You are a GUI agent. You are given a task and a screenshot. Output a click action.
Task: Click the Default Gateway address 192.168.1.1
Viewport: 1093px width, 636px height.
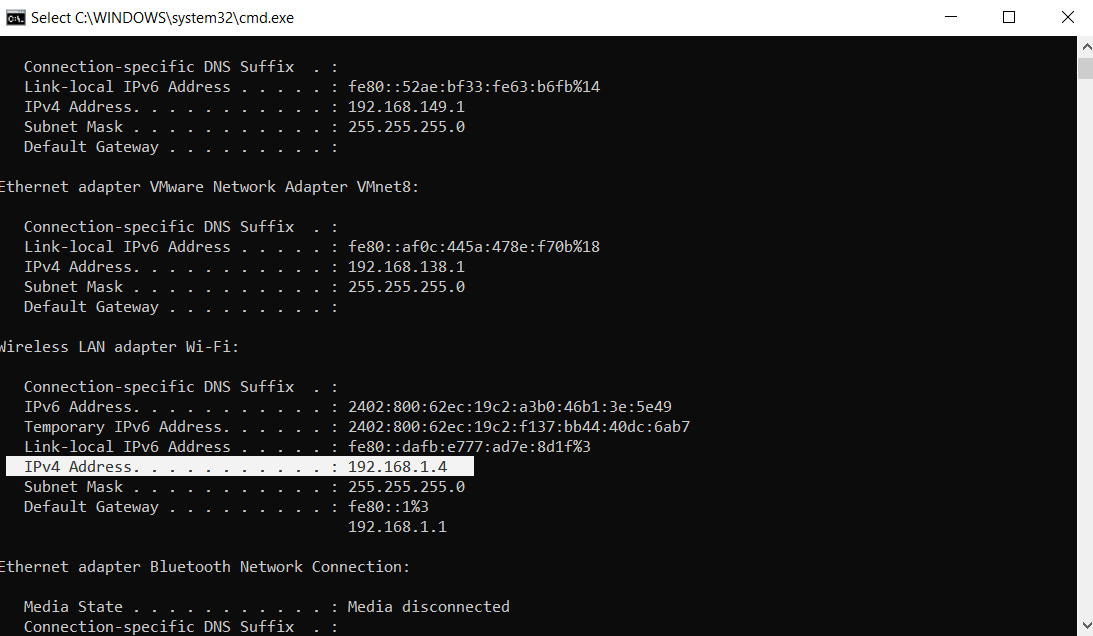coord(397,526)
